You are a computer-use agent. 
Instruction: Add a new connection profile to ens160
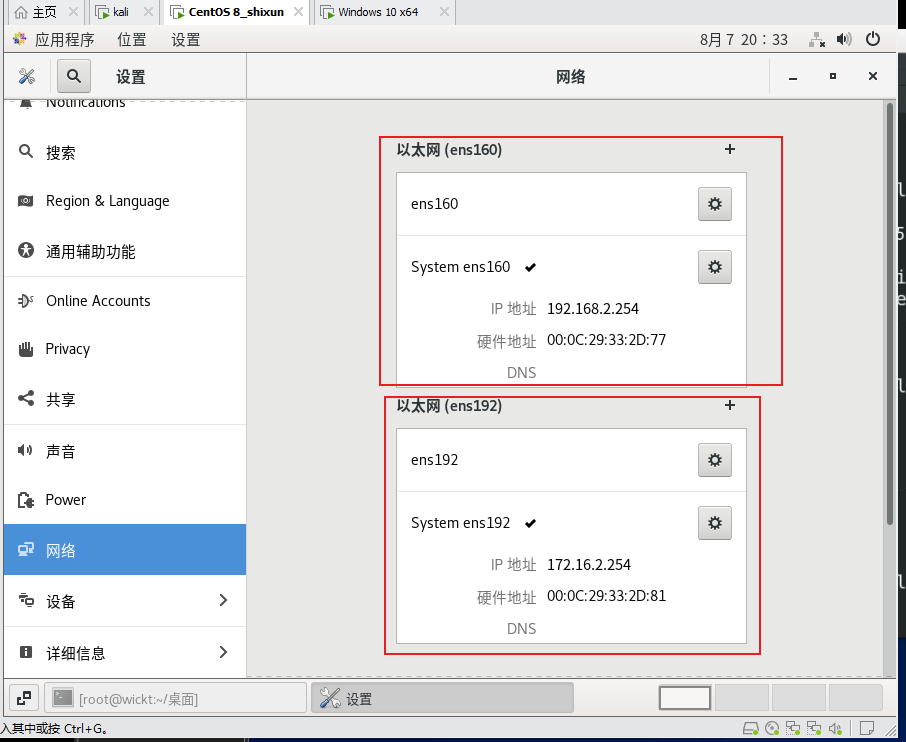730,149
